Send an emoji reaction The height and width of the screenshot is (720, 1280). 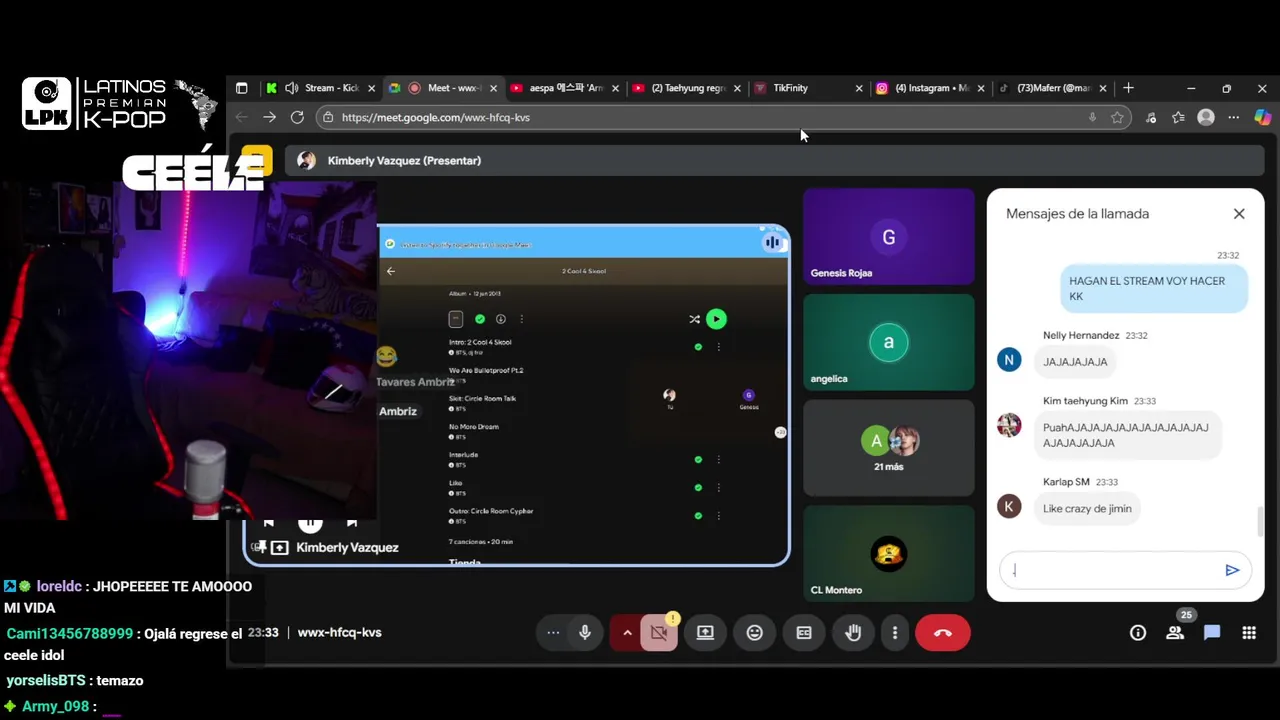(x=755, y=633)
